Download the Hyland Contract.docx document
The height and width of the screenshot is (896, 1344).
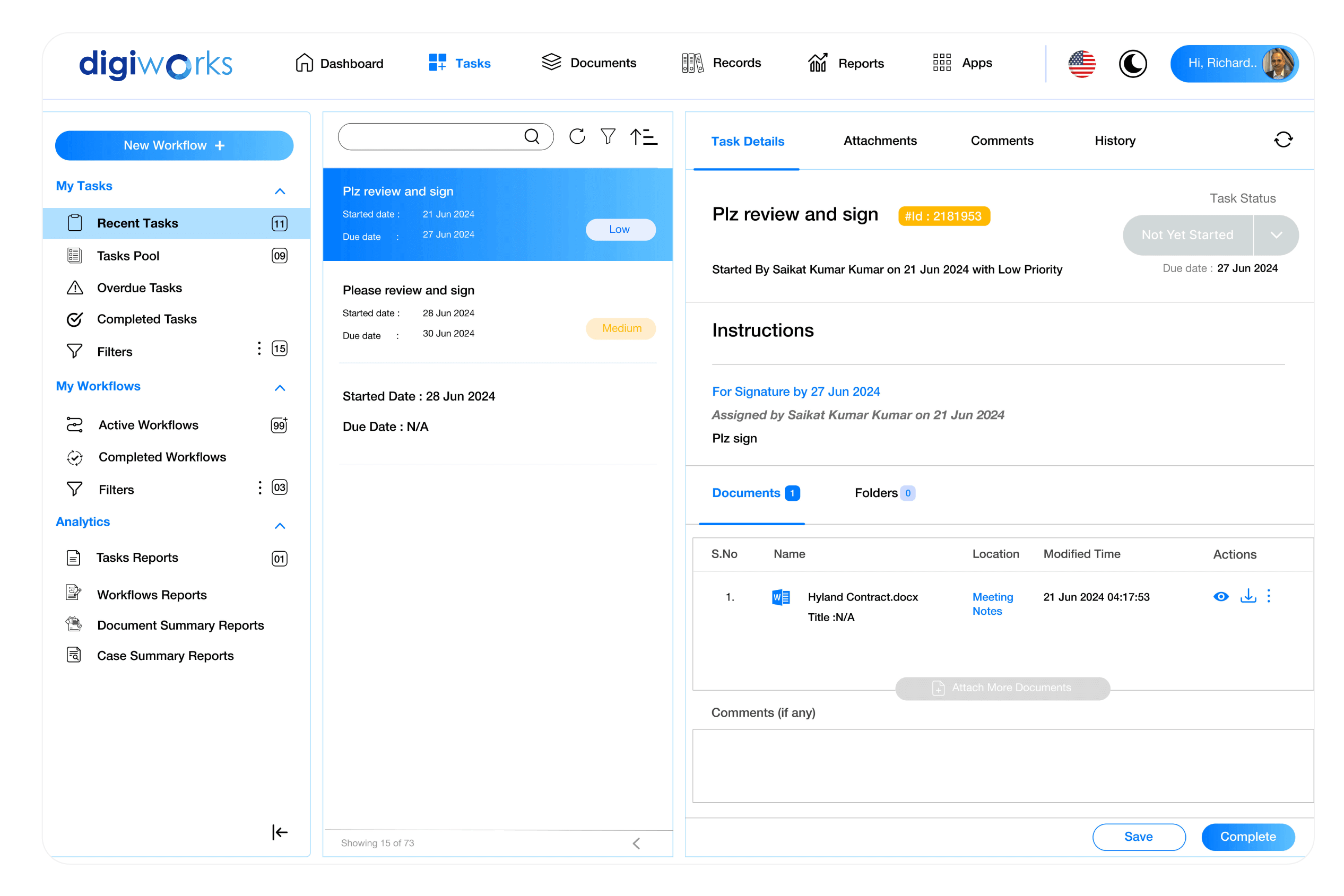pyautogui.click(x=1248, y=596)
